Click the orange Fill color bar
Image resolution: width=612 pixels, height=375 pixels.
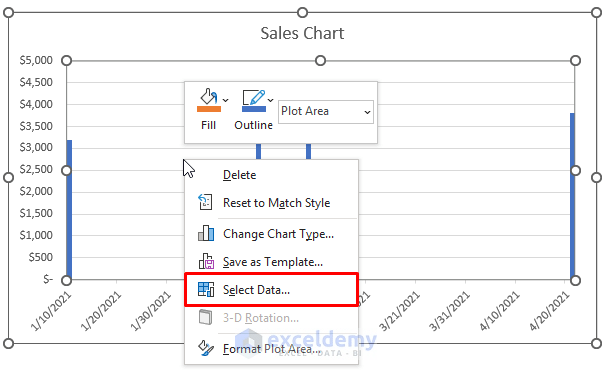[209, 109]
